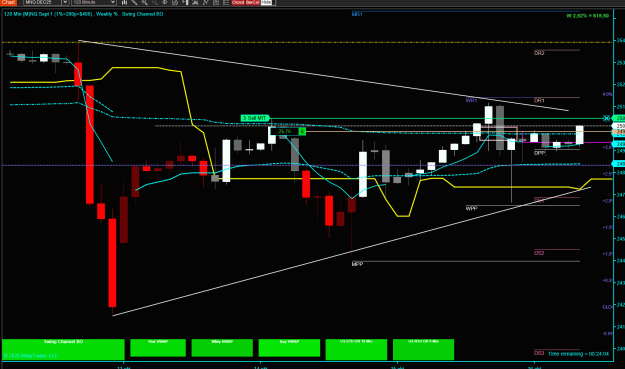This screenshot has width=625, height=369.
Task: Click the red Closed toolbar button
Action: point(238,2)
